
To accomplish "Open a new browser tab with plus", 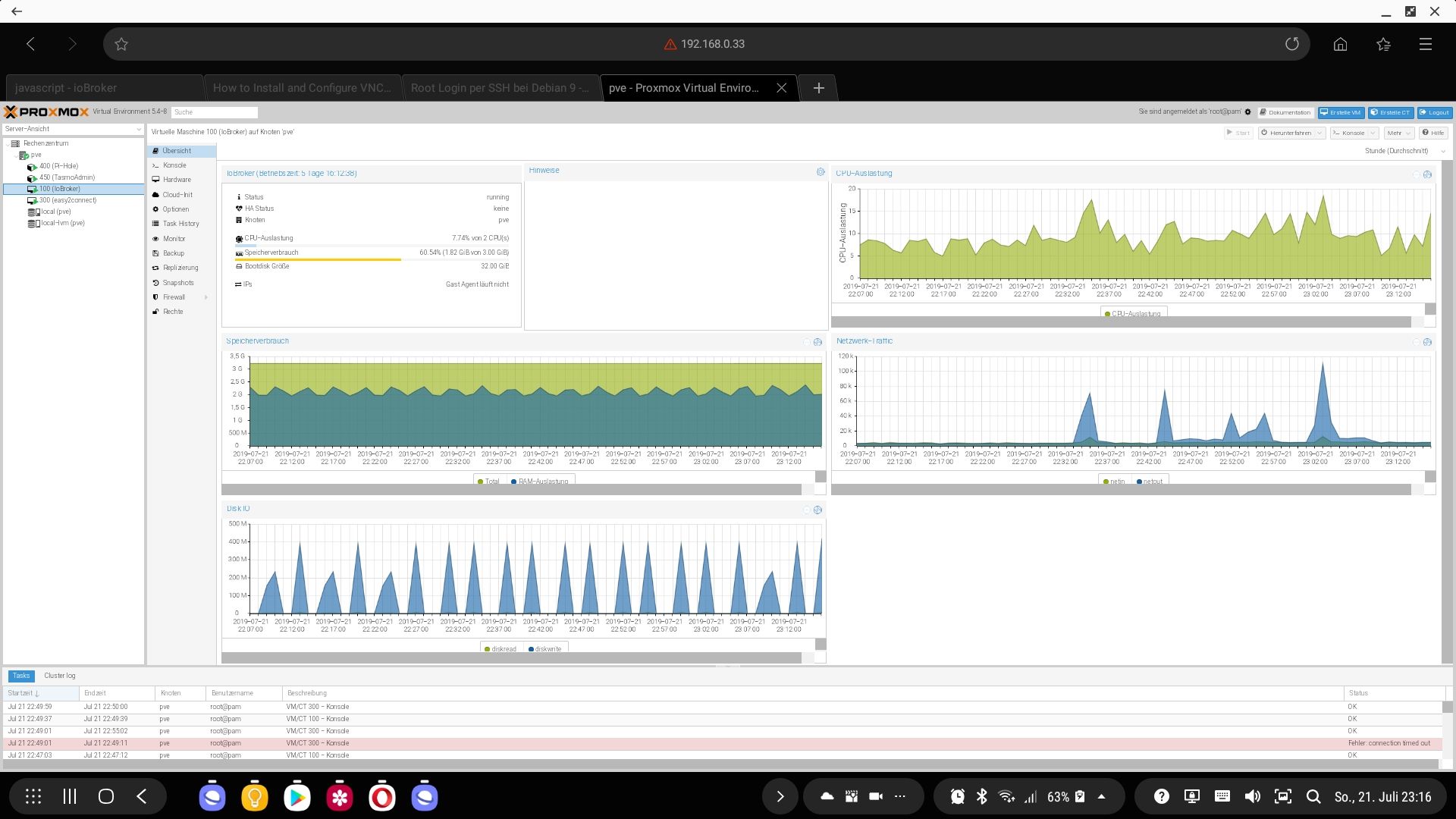I will 818,88.
